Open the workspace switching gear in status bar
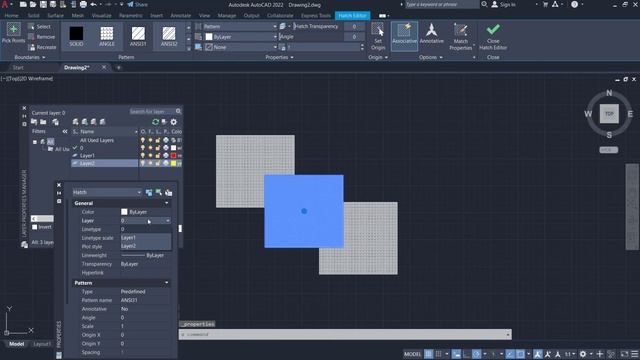 click(x=583, y=354)
